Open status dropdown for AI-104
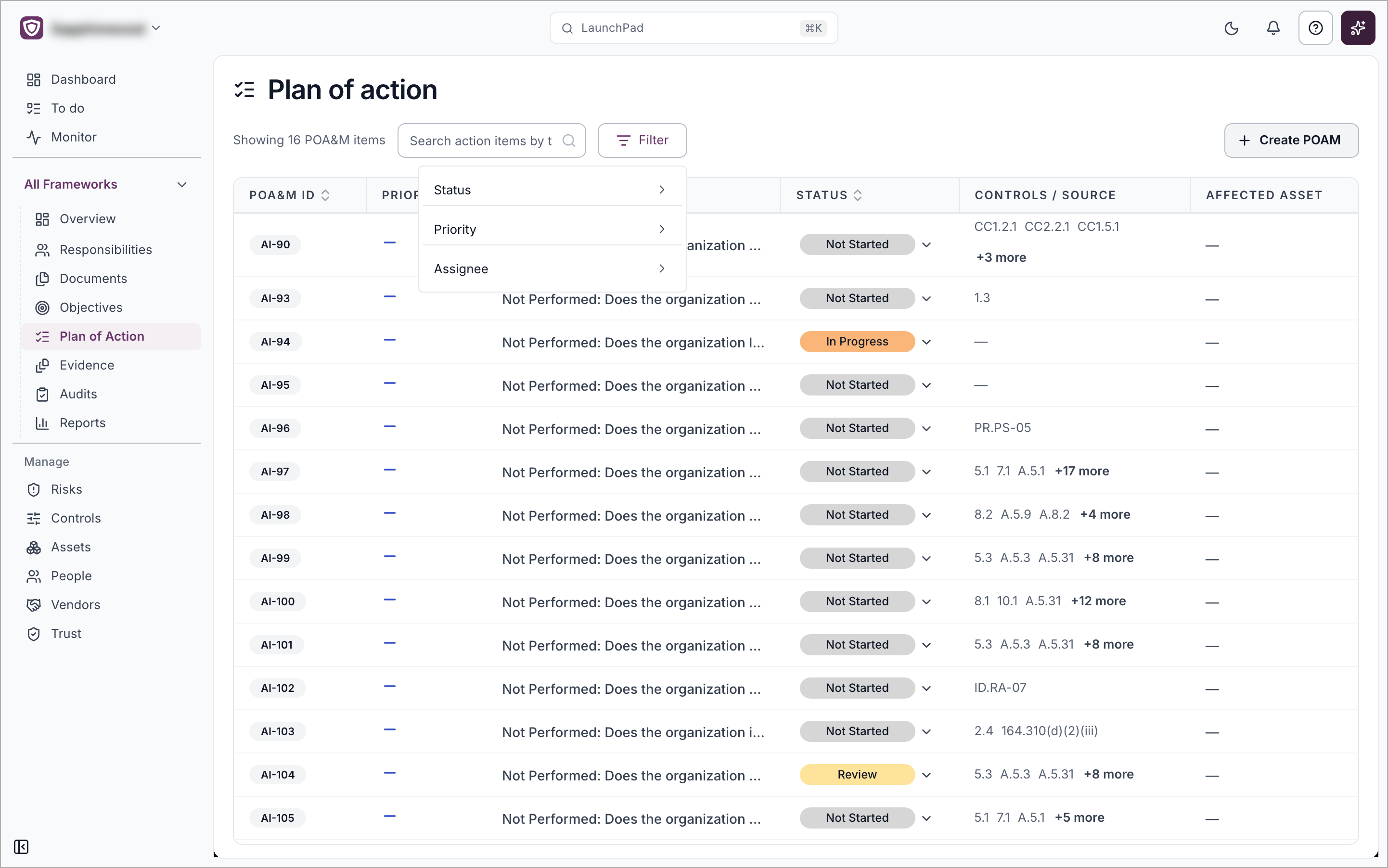This screenshot has height=868, width=1388. click(926, 775)
